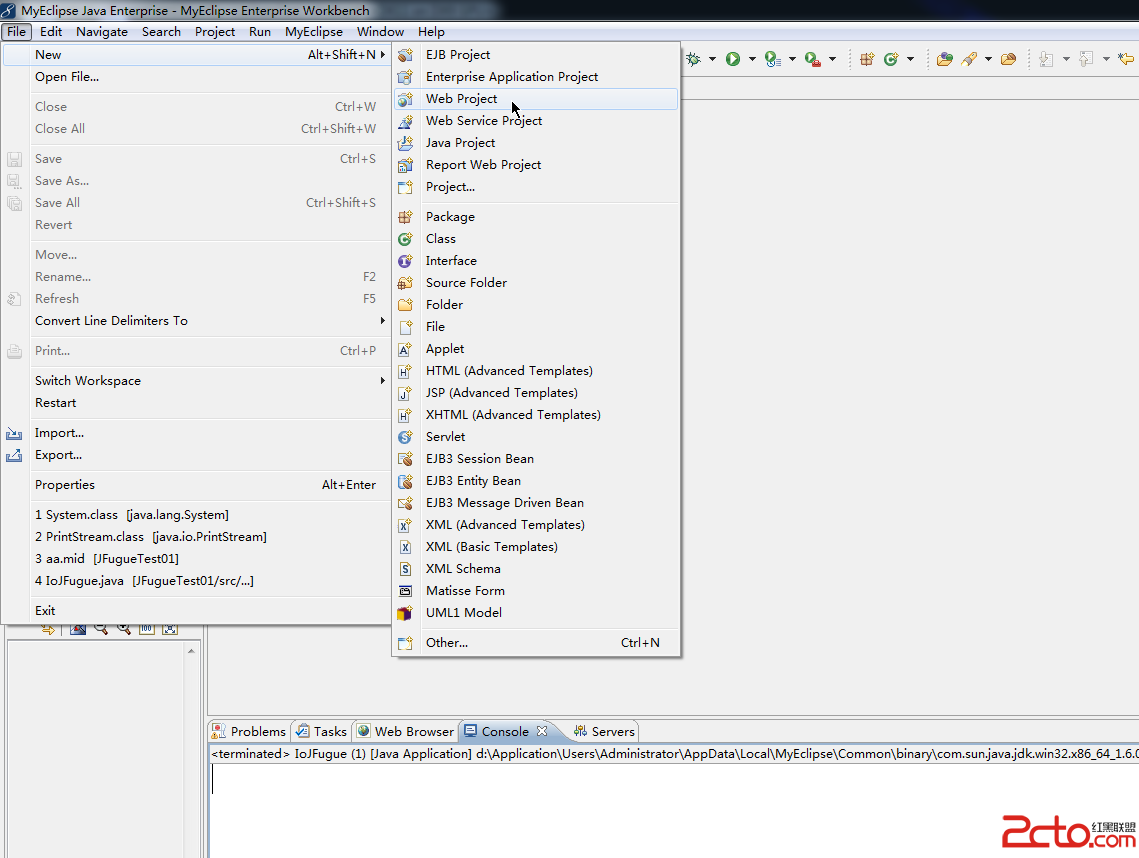Choose Interface in the New submenu
The width and height of the screenshot is (1139, 858).
[536, 261]
